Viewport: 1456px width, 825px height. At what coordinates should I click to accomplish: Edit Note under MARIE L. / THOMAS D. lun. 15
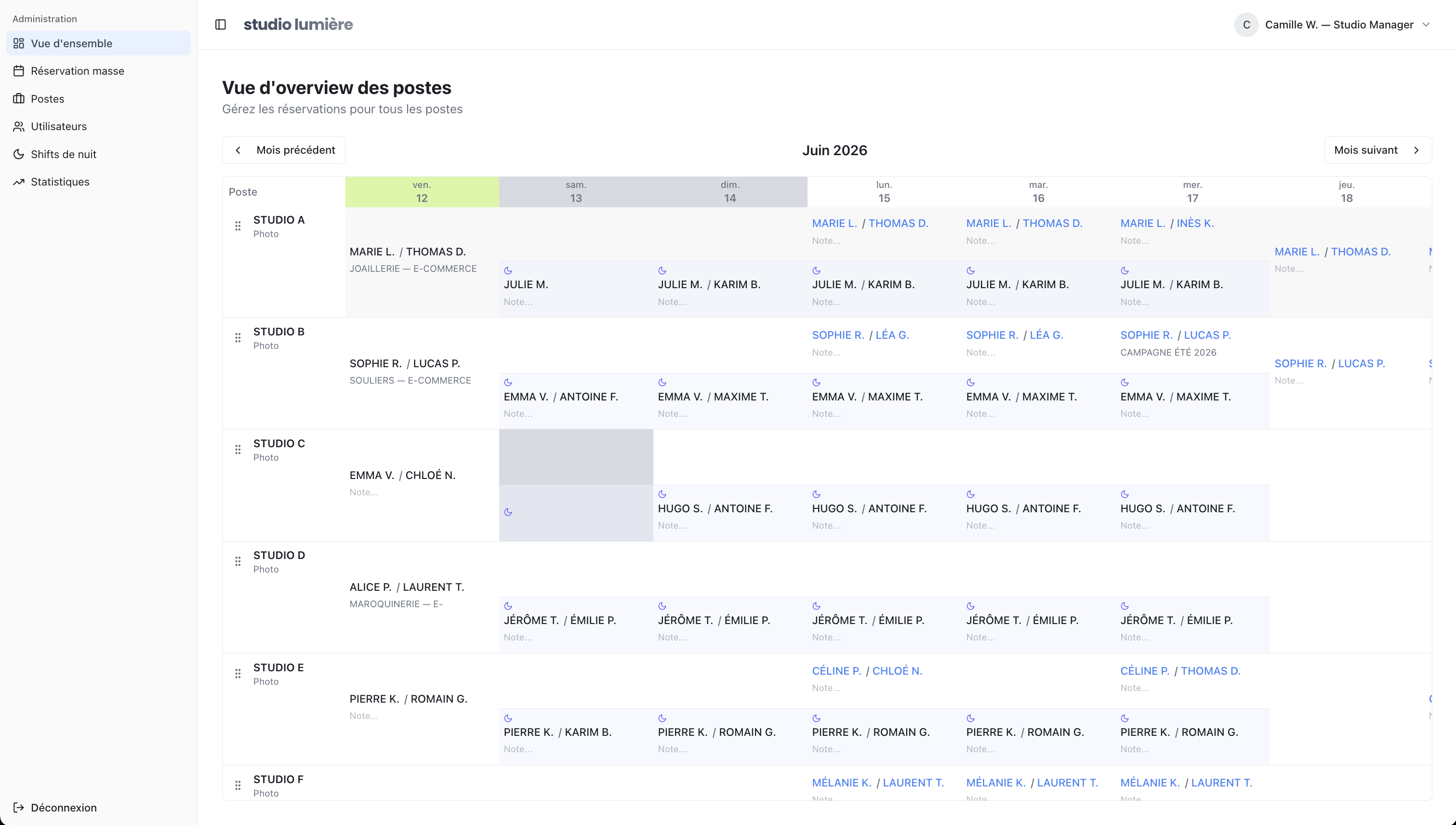(827, 241)
